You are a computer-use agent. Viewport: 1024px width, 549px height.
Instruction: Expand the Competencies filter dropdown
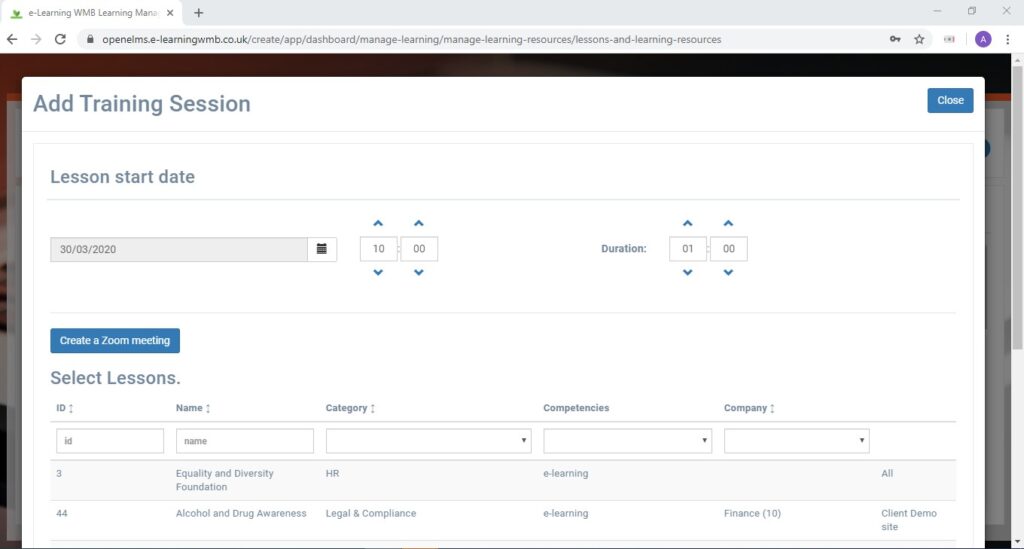(628, 441)
